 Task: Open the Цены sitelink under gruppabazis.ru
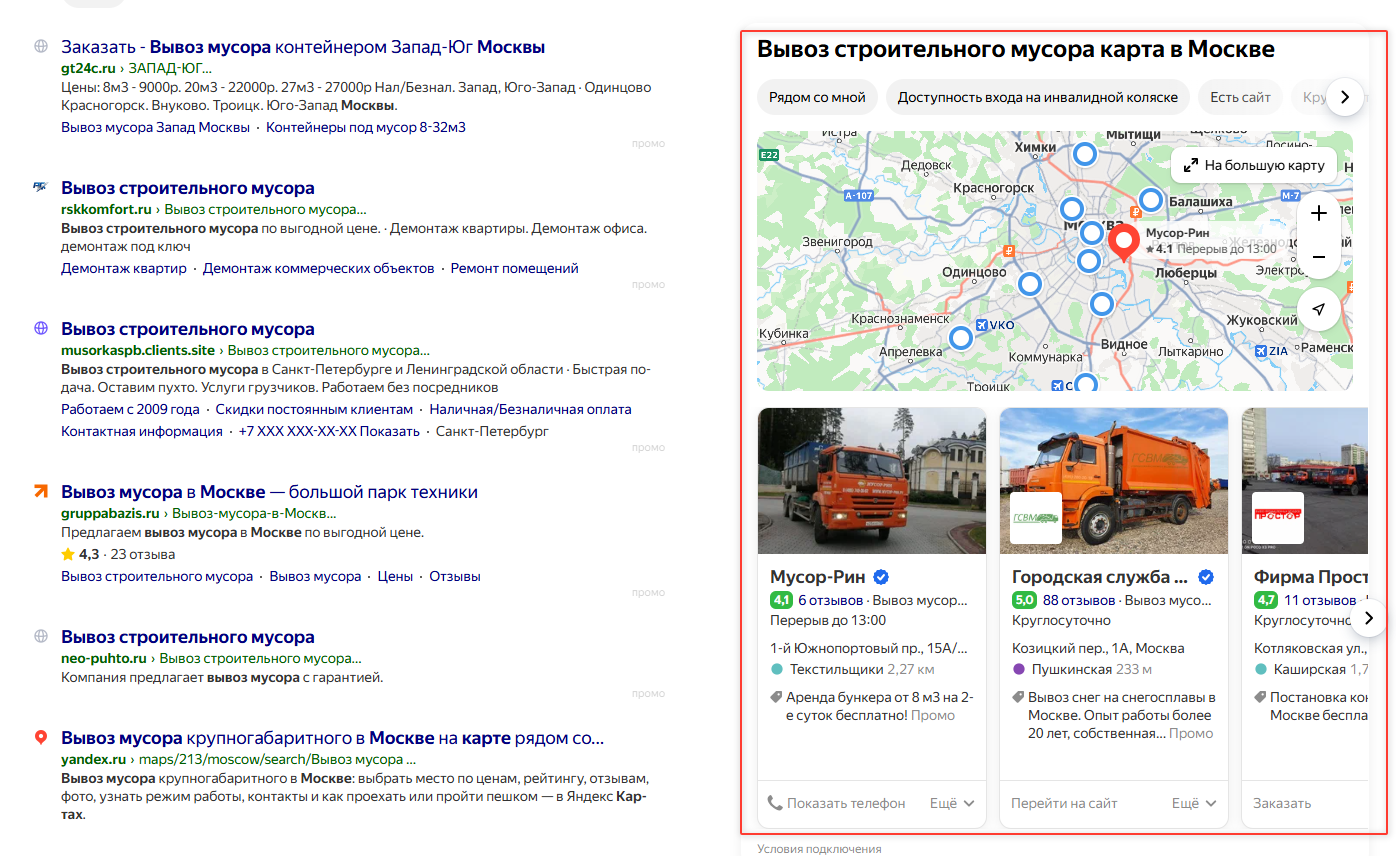pyautogui.click(x=395, y=576)
